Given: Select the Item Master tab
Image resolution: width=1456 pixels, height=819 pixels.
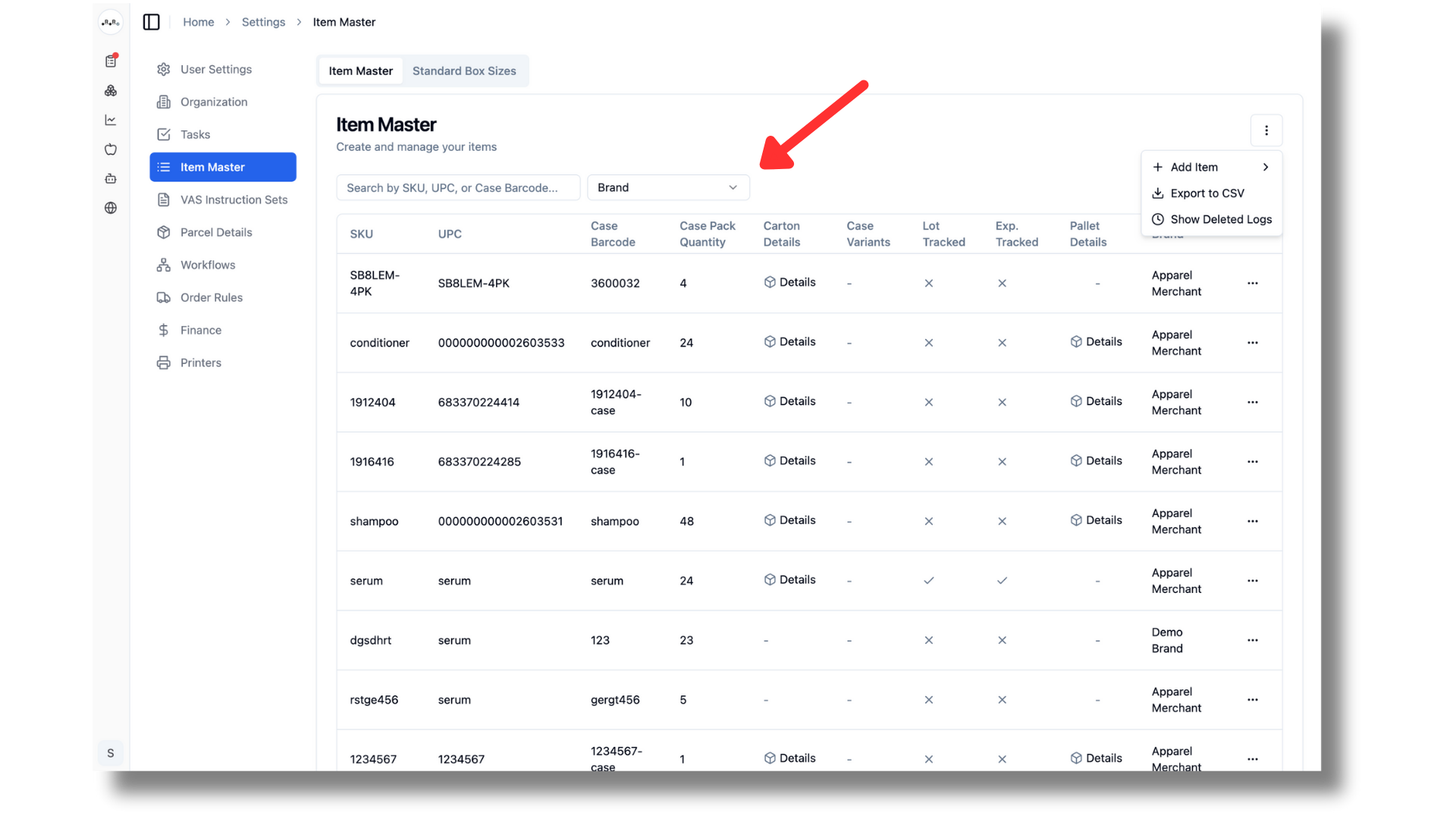Looking at the screenshot, I should [360, 71].
